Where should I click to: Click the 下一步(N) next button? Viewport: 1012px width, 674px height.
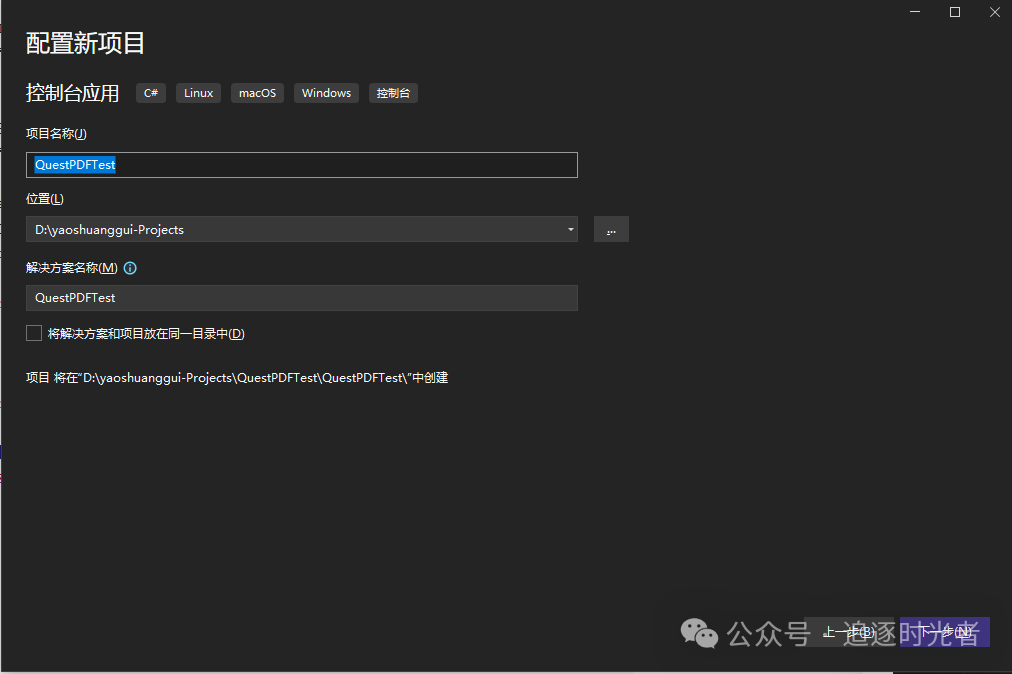[945, 632]
